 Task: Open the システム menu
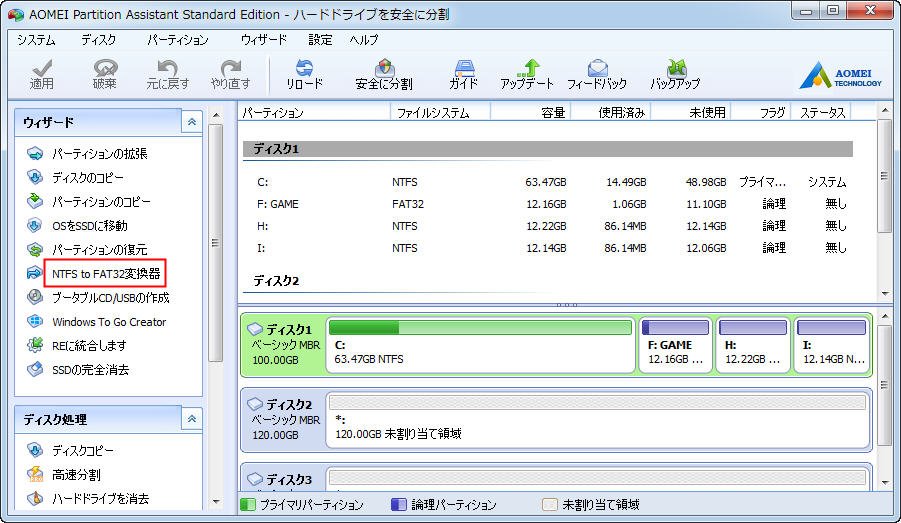tap(36, 40)
